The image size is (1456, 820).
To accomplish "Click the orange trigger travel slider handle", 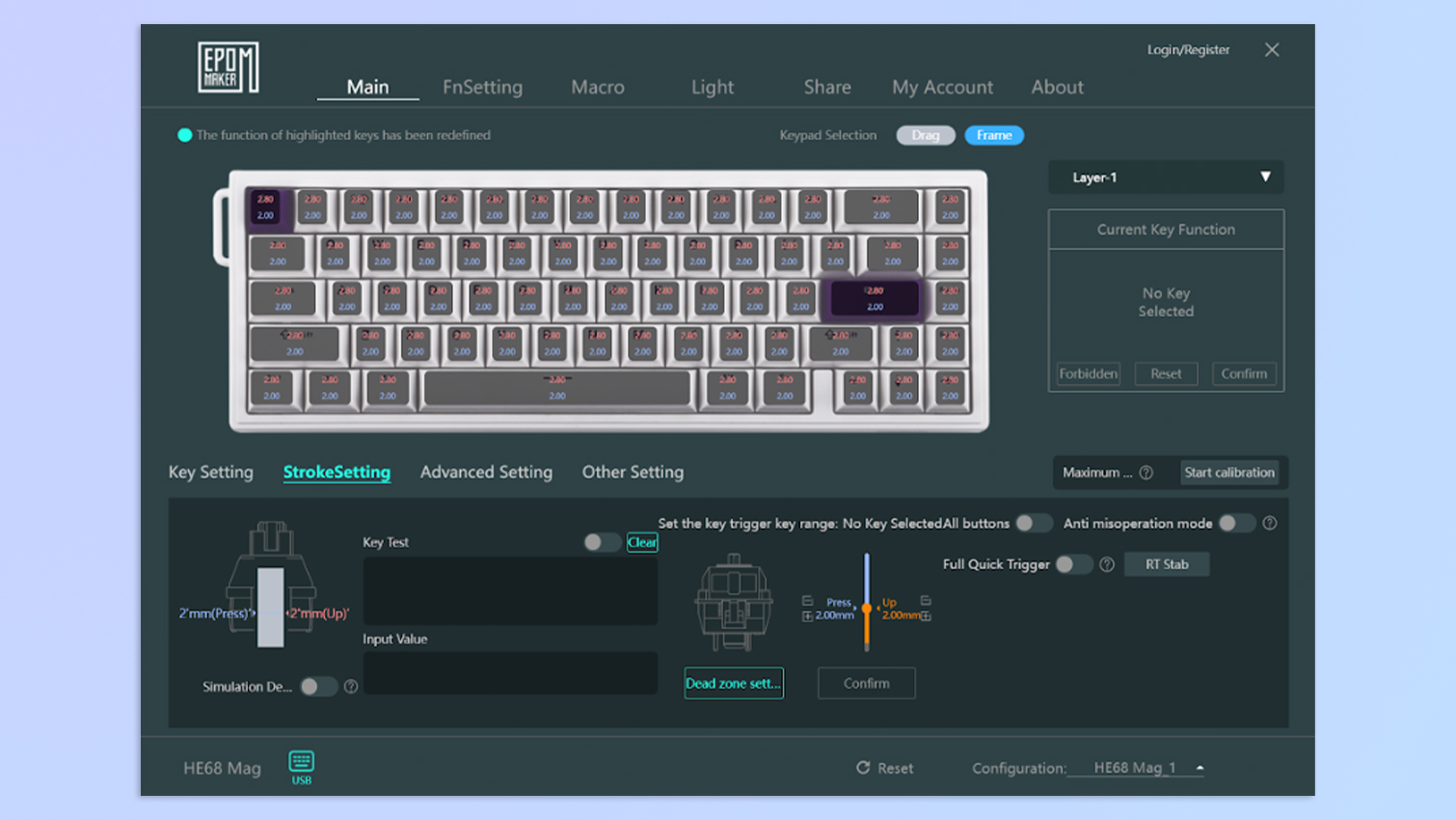I will (867, 609).
